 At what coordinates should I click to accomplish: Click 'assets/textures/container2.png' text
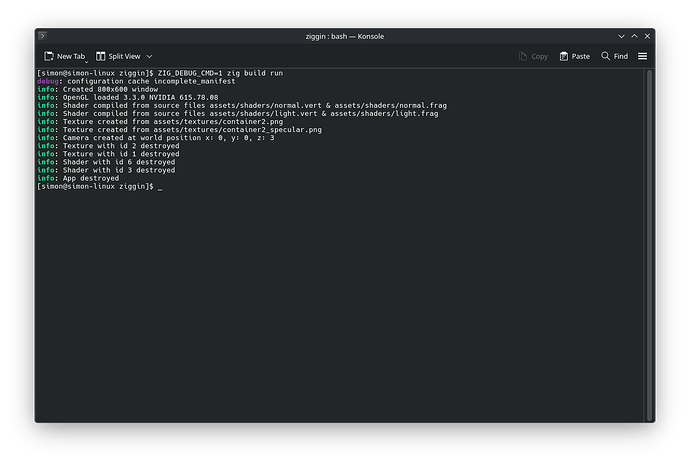click(x=218, y=122)
